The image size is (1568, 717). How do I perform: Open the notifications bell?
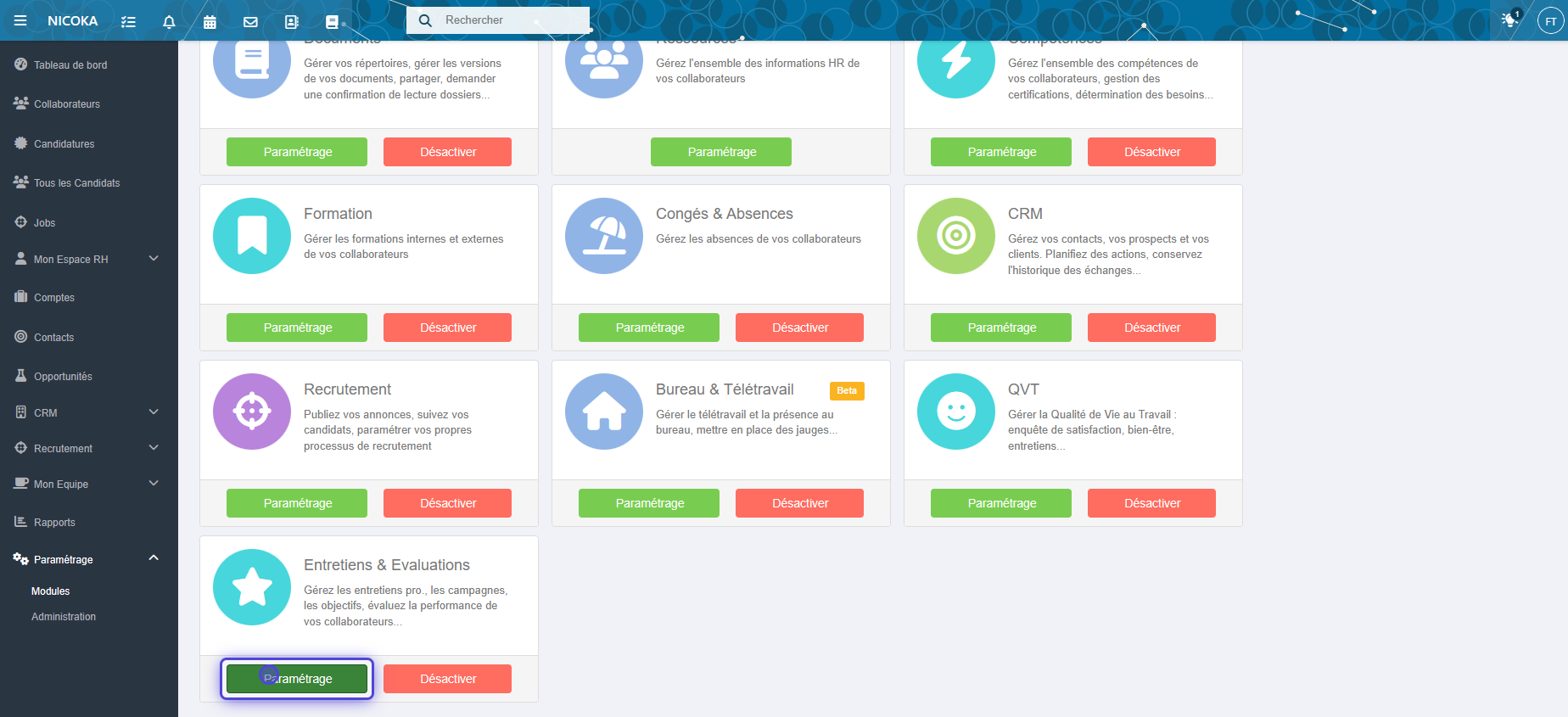click(x=169, y=21)
